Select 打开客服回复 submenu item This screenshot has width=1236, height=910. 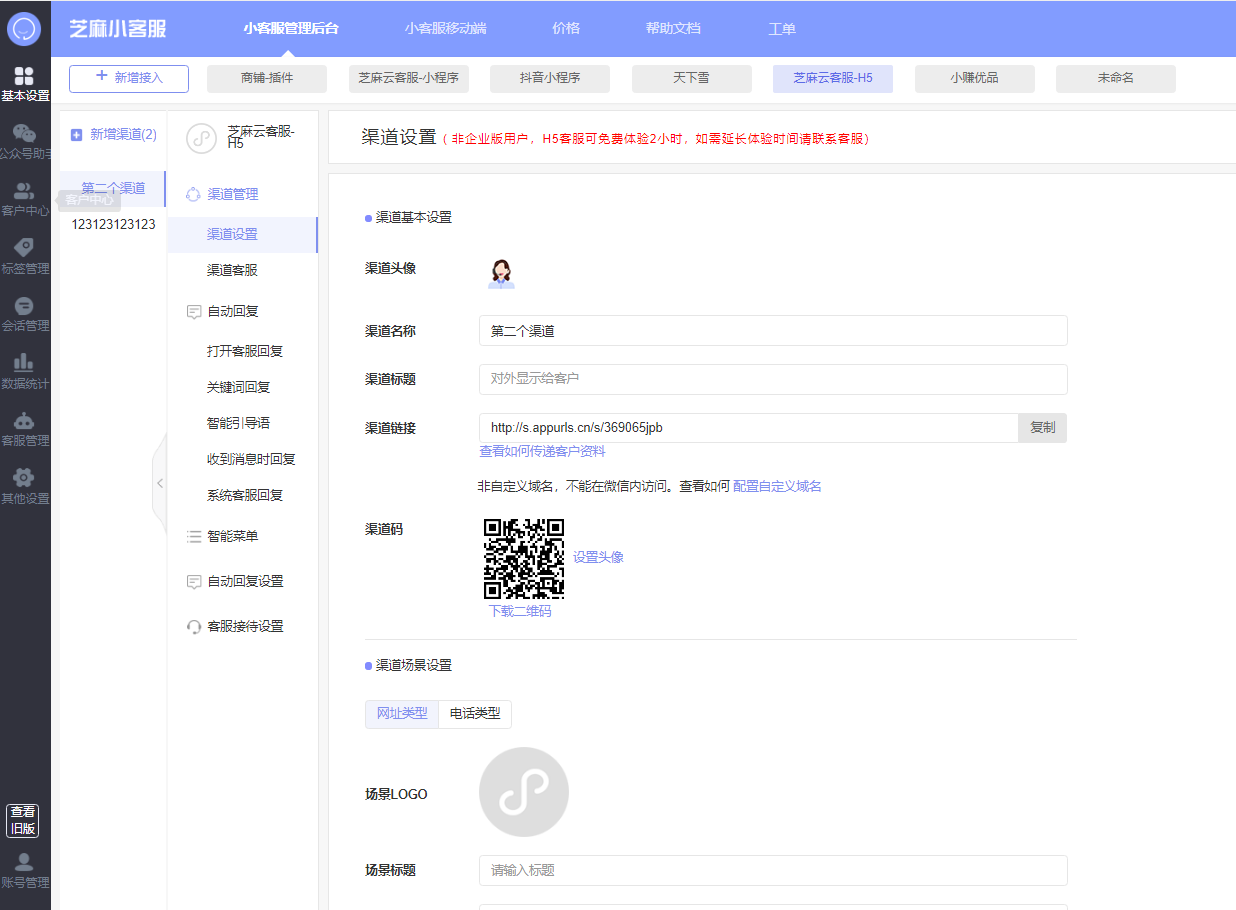pos(243,351)
